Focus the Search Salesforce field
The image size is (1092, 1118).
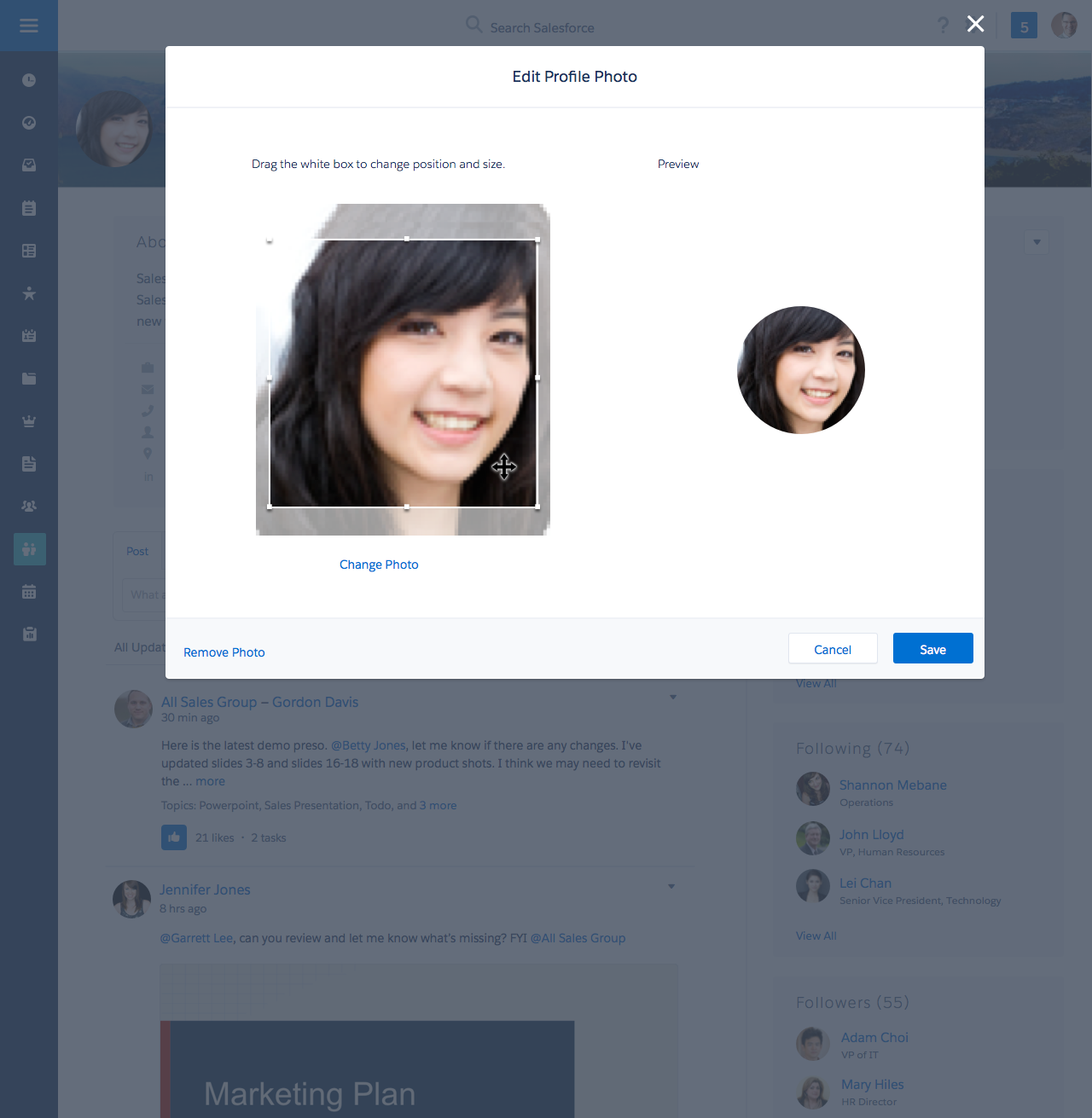[x=542, y=27]
